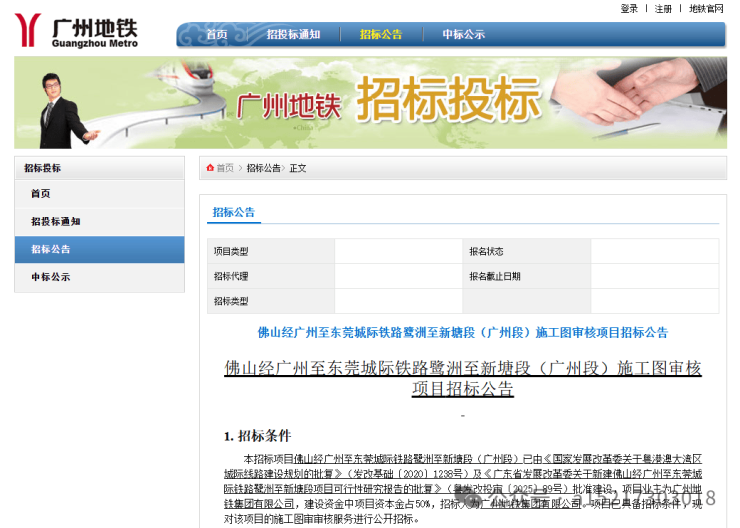The height and width of the screenshot is (528, 740).
Task: Go to 地铁官网 official site link
Action: pos(706,9)
